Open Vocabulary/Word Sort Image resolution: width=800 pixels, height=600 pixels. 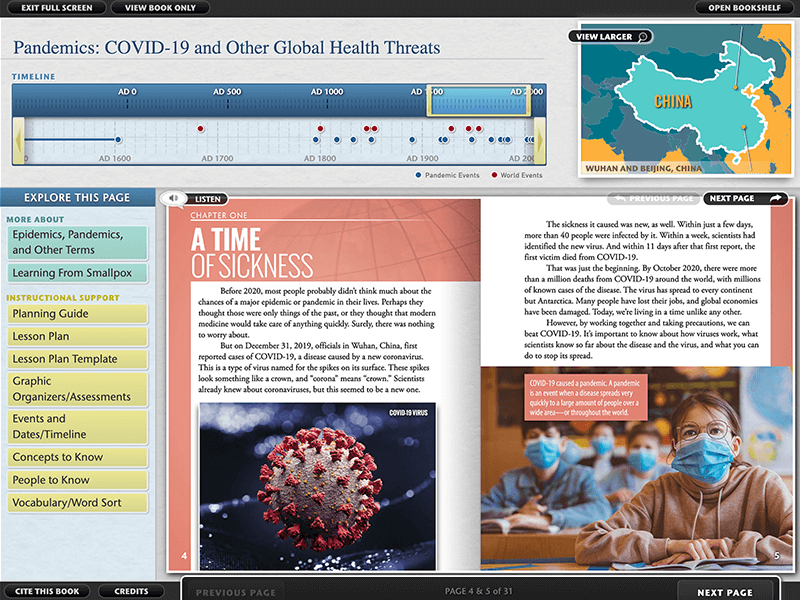click(78, 503)
